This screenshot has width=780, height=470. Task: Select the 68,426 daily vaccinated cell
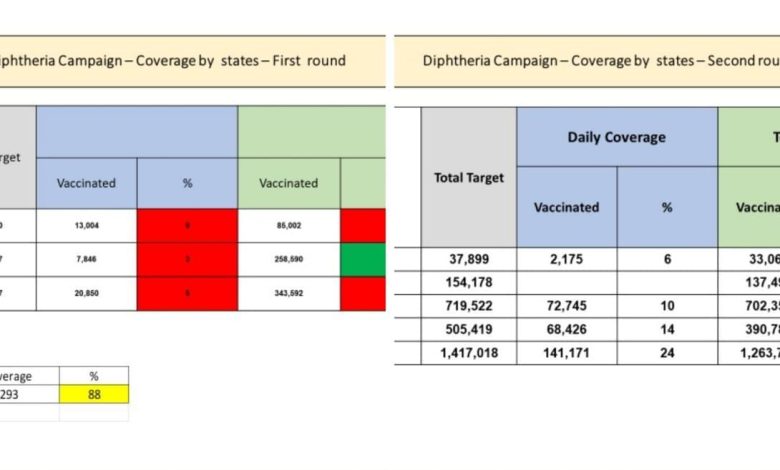[567, 329]
